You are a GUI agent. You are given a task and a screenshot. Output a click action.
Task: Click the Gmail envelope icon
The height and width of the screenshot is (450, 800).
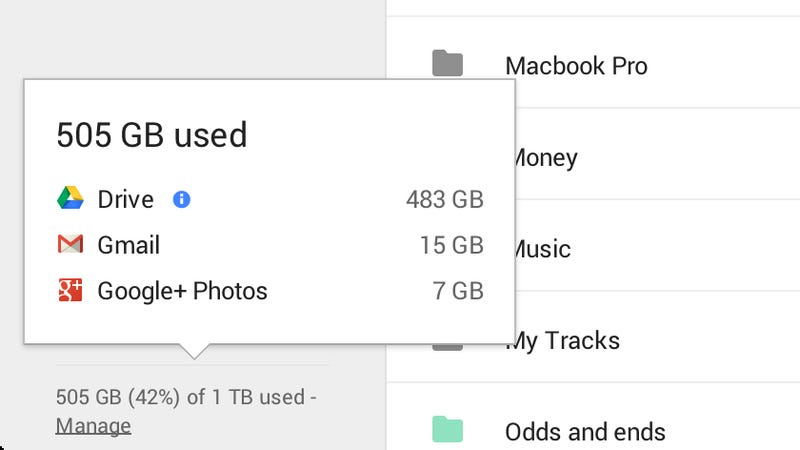70,244
